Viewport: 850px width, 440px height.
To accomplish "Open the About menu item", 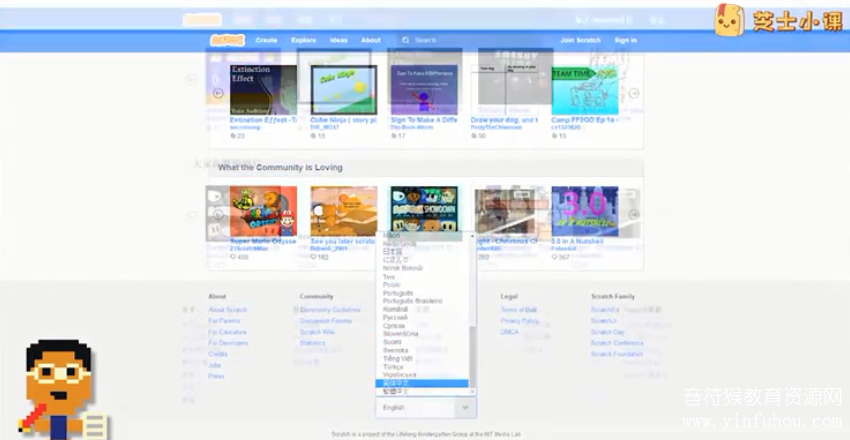I will [x=371, y=40].
